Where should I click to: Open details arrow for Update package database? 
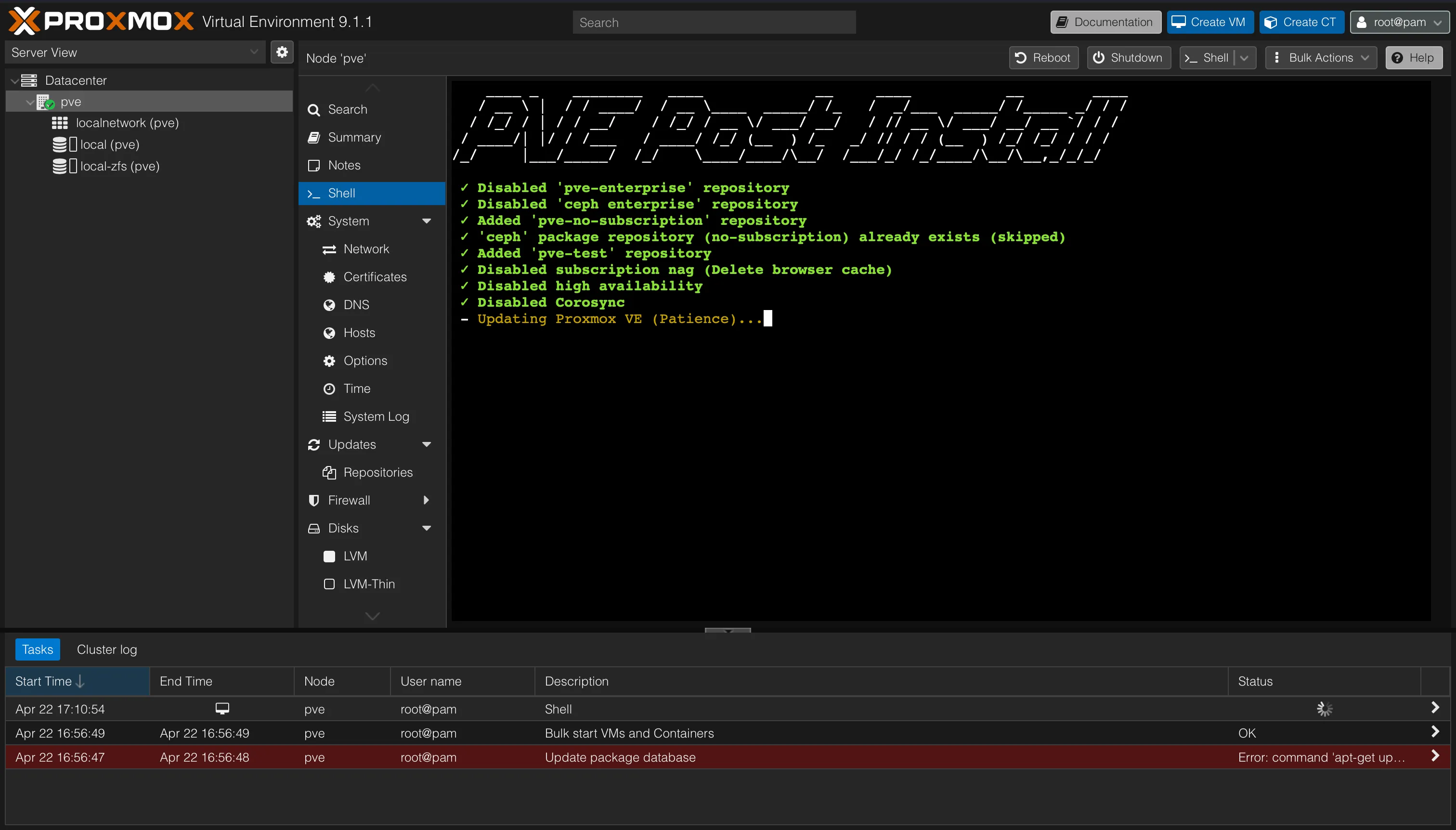point(1435,756)
